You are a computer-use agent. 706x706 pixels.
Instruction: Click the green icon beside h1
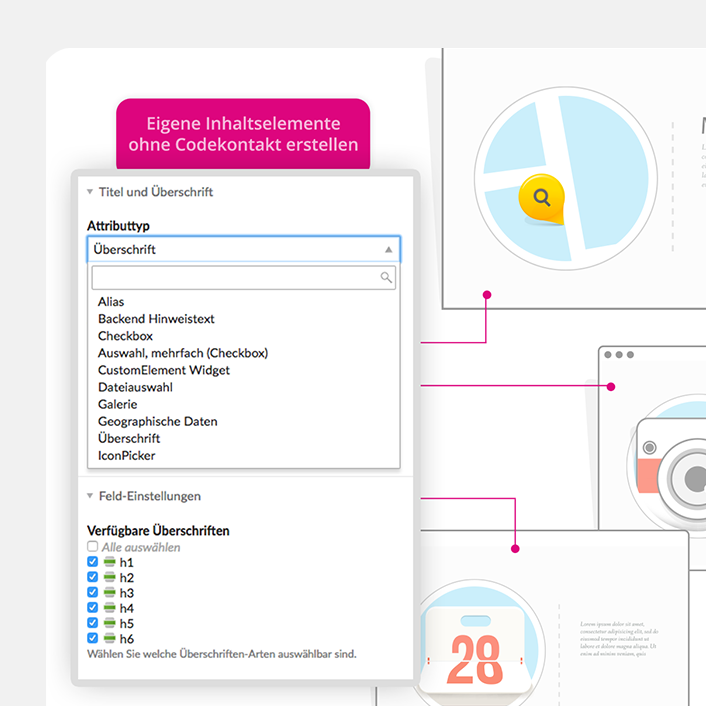click(109, 562)
